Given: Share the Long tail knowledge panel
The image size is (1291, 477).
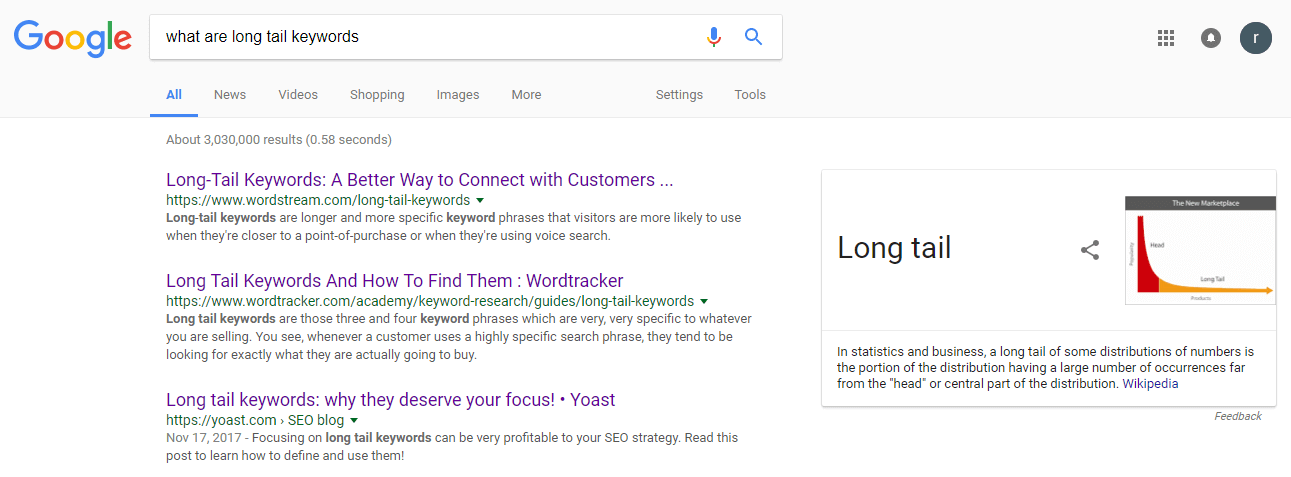Looking at the screenshot, I should (1090, 250).
